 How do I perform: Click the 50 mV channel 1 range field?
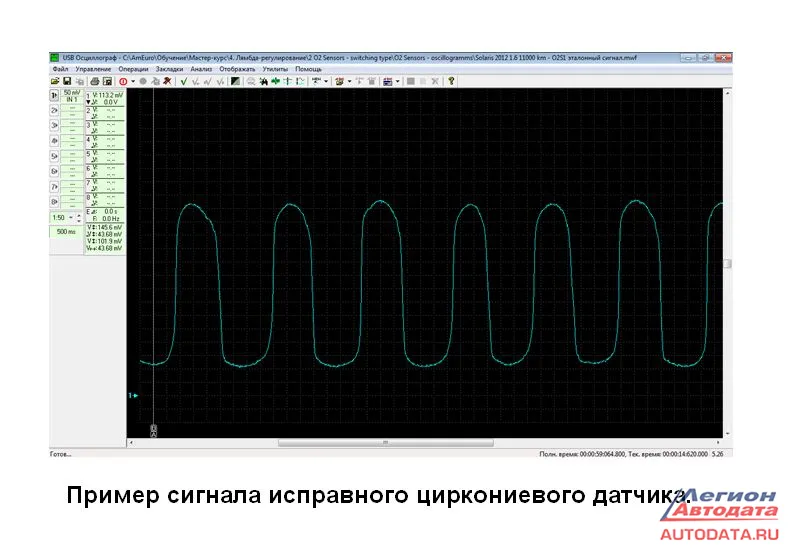[72, 93]
